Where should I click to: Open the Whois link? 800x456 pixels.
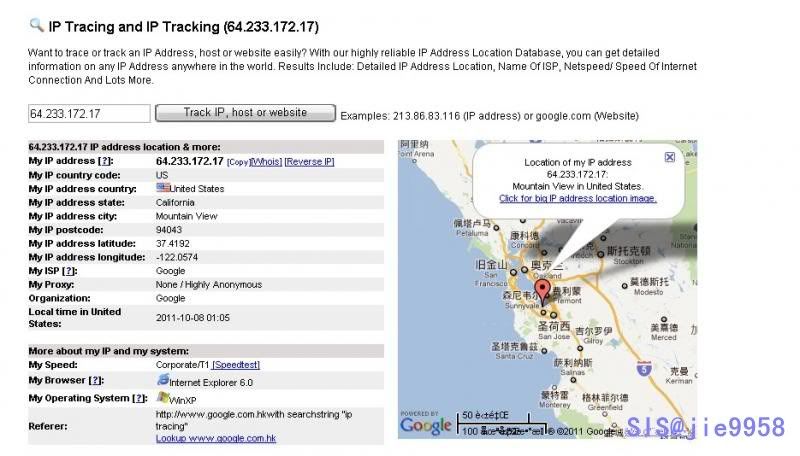coord(266,162)
